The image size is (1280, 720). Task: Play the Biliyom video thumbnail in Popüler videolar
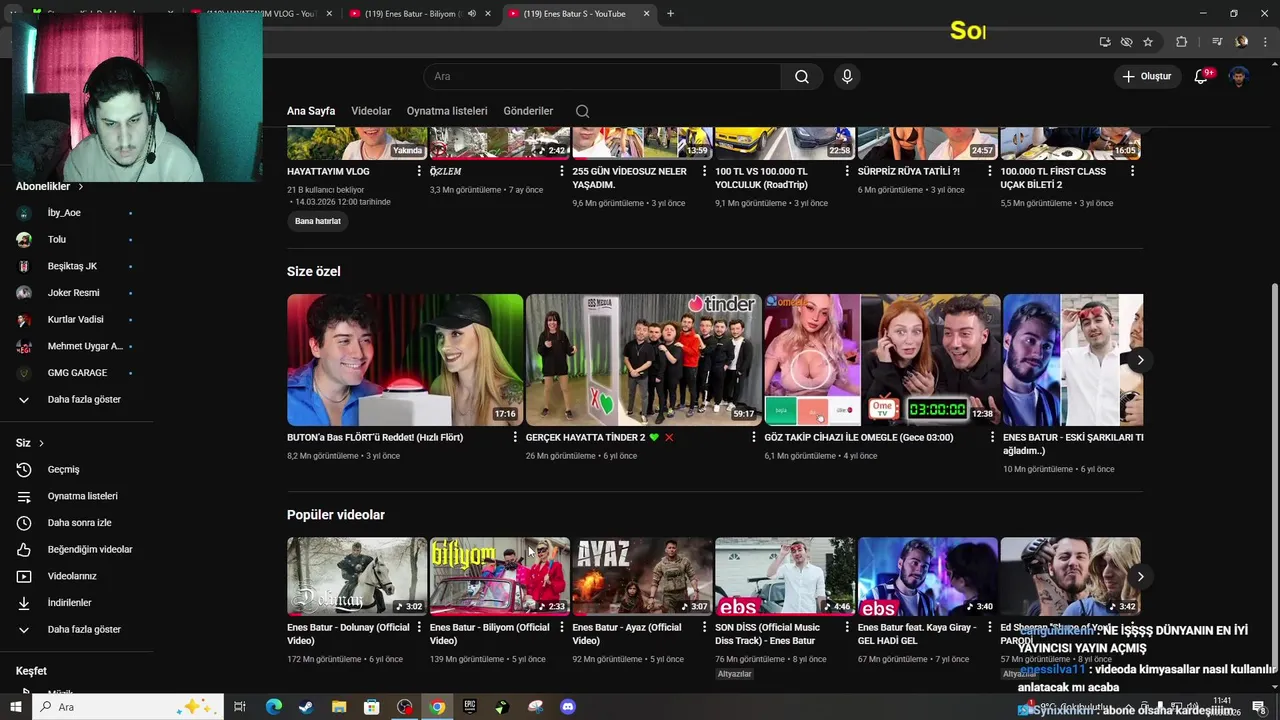point(500,576)
